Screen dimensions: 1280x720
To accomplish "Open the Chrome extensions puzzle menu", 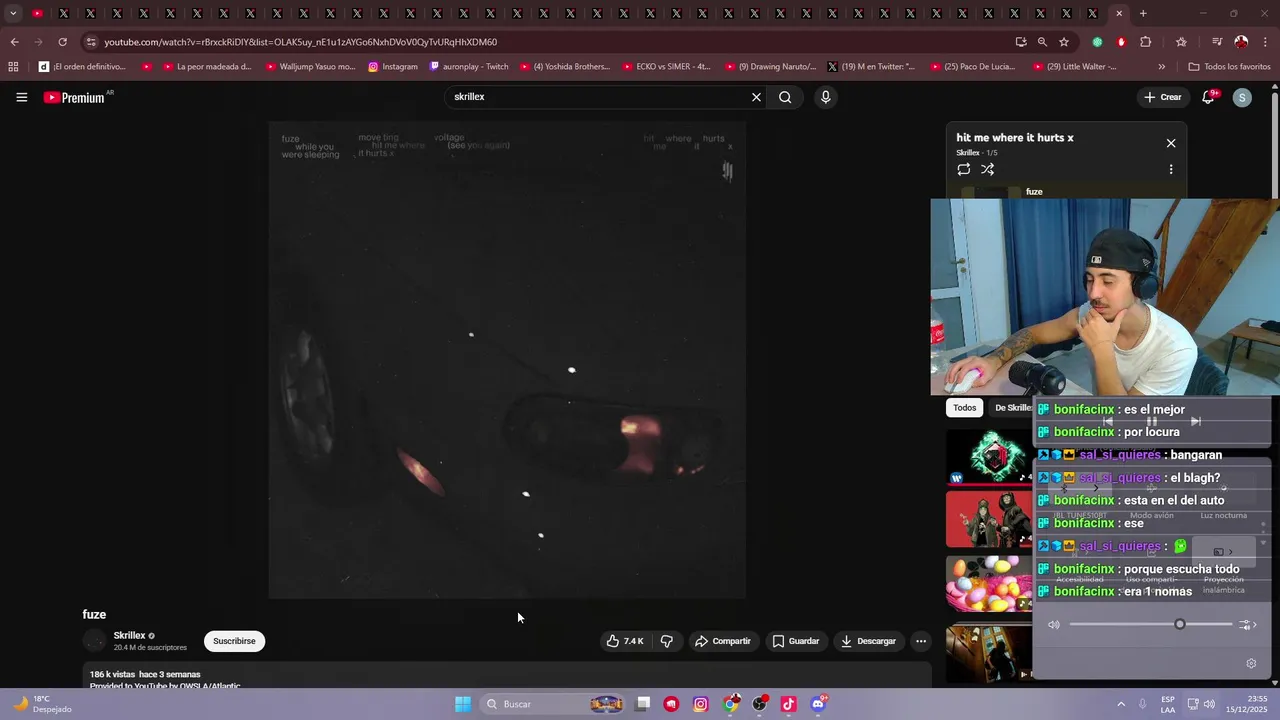I will pos(1146,42).
